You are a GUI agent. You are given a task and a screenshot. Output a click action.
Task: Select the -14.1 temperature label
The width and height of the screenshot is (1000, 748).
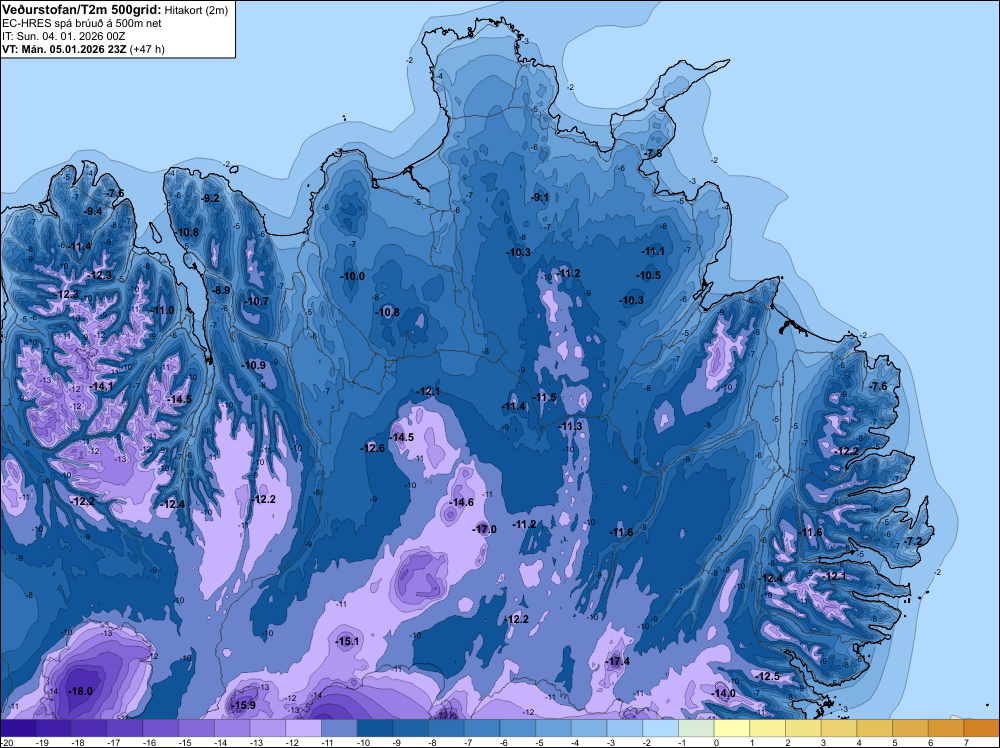pyautogui.click(x=101, y=386)
